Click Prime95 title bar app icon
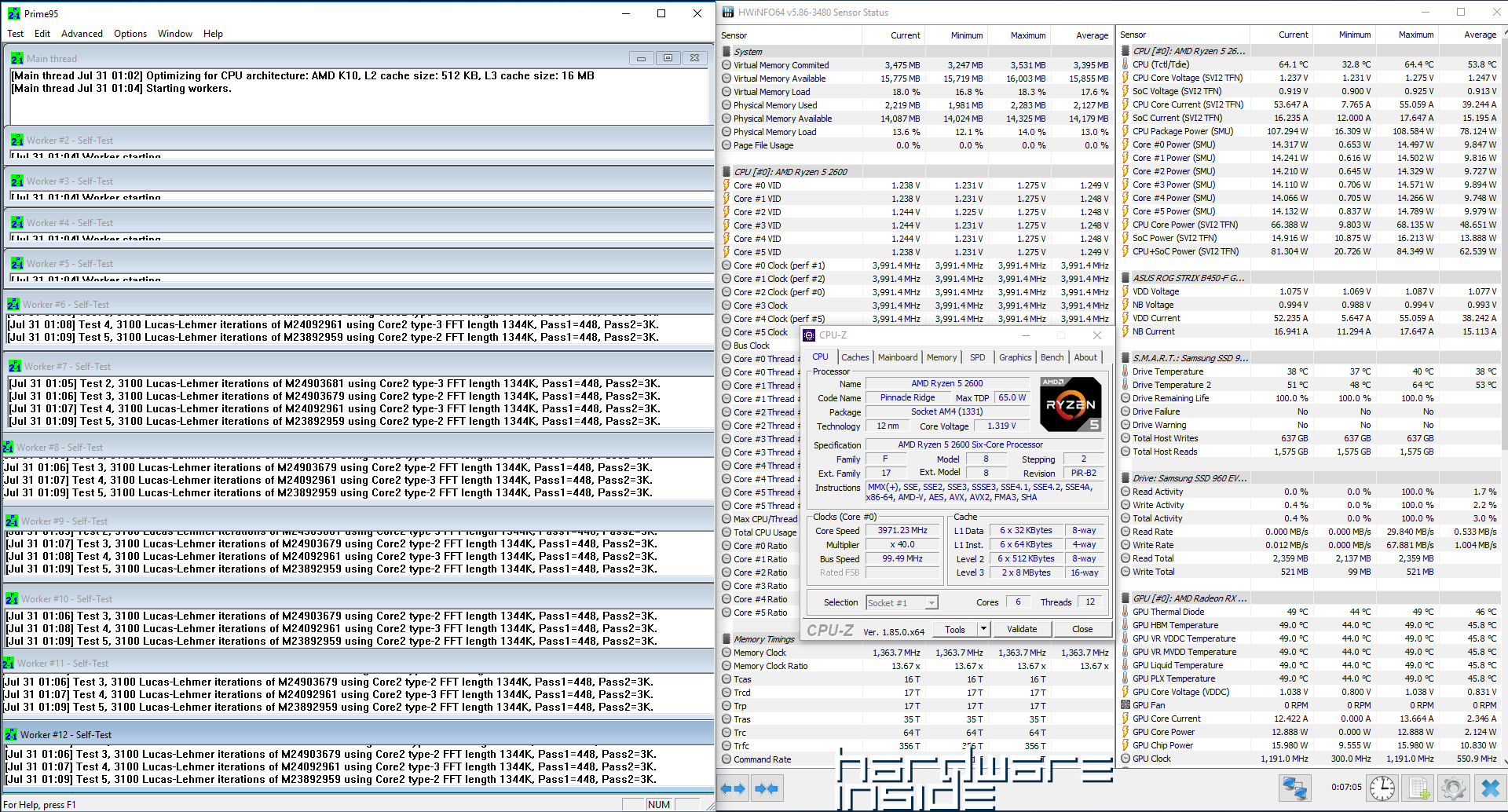Viewport: 1508px width, 812px height. click(x=14, y=13)
